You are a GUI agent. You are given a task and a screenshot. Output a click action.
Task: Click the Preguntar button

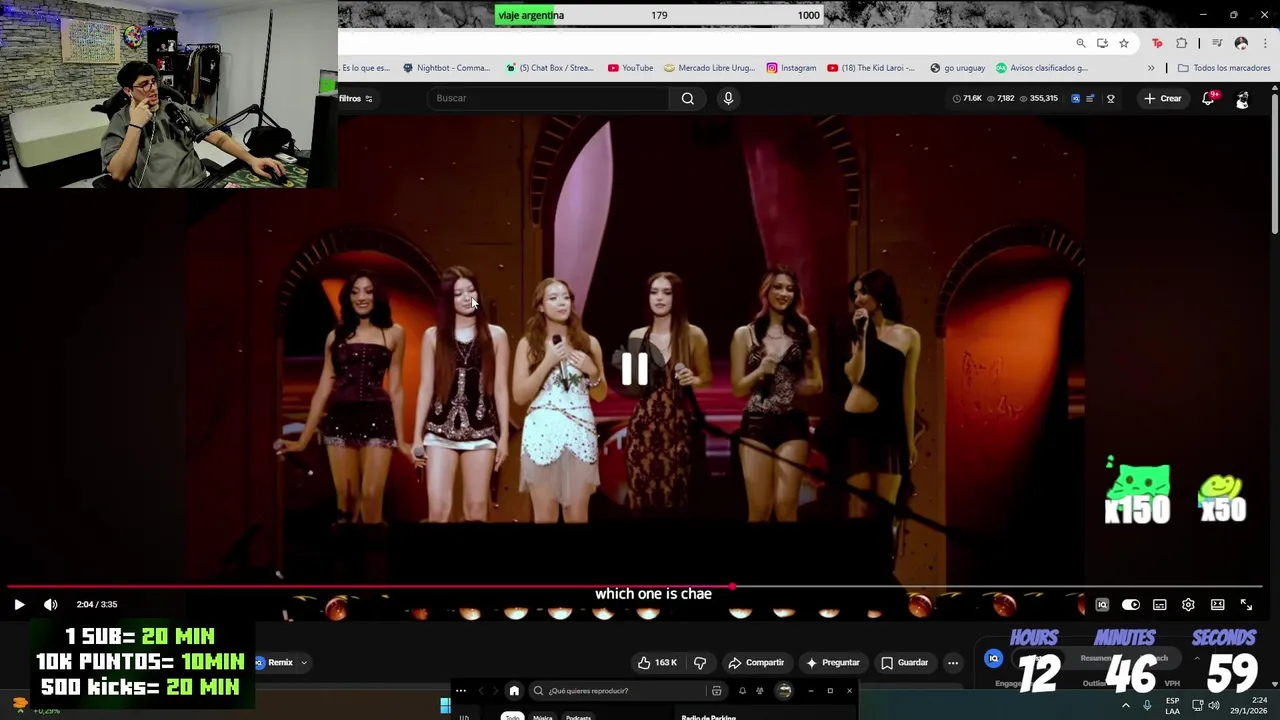(x=832, y=662)
